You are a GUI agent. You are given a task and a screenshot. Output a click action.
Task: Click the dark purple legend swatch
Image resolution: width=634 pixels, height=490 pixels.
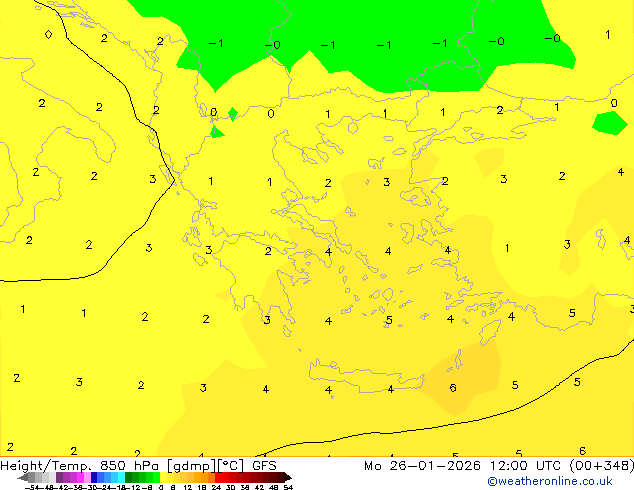(59, 477)
